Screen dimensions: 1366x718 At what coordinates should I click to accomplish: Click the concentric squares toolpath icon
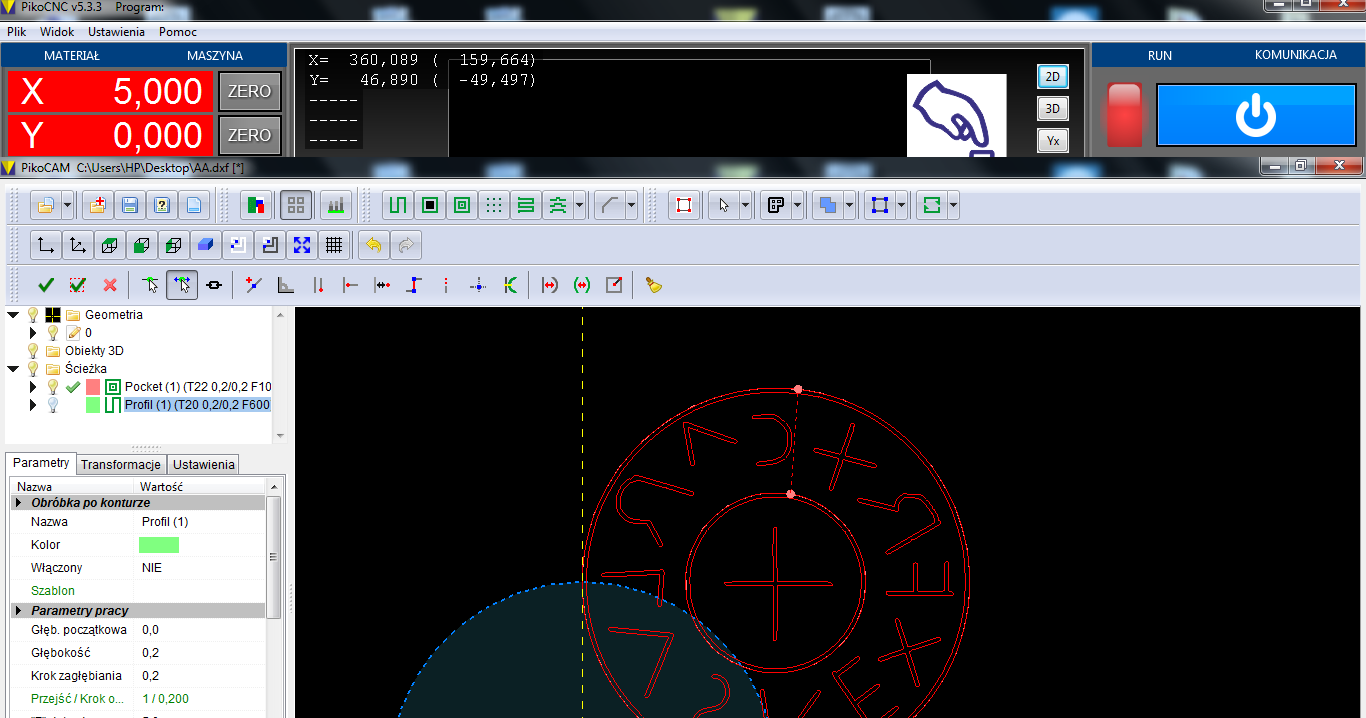click(x=462, y=206)
